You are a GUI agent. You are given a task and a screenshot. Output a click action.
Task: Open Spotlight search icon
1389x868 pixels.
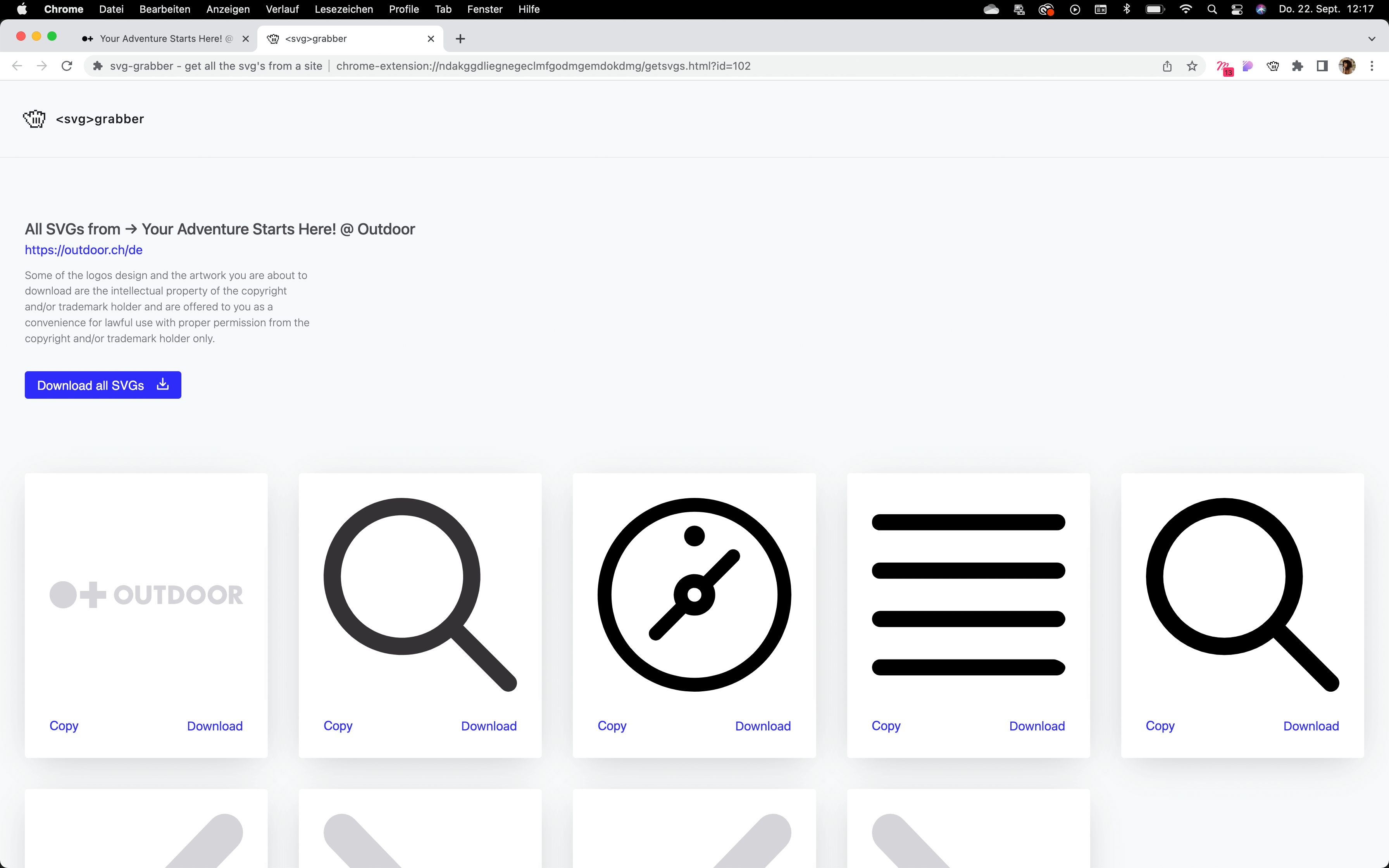pyautogui.click(x=1211, y=9)
